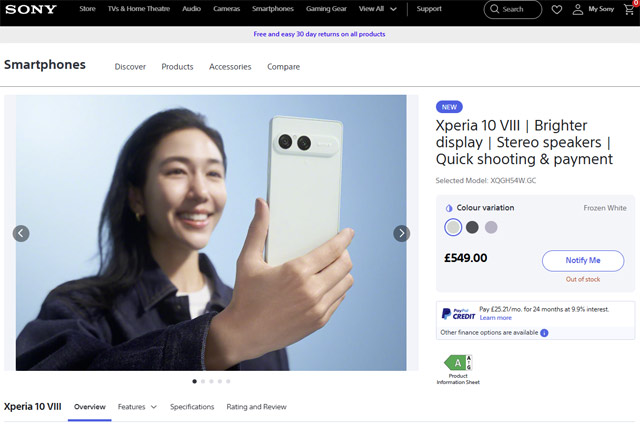
Task: Select the first carousel dot
Action: 194,381
